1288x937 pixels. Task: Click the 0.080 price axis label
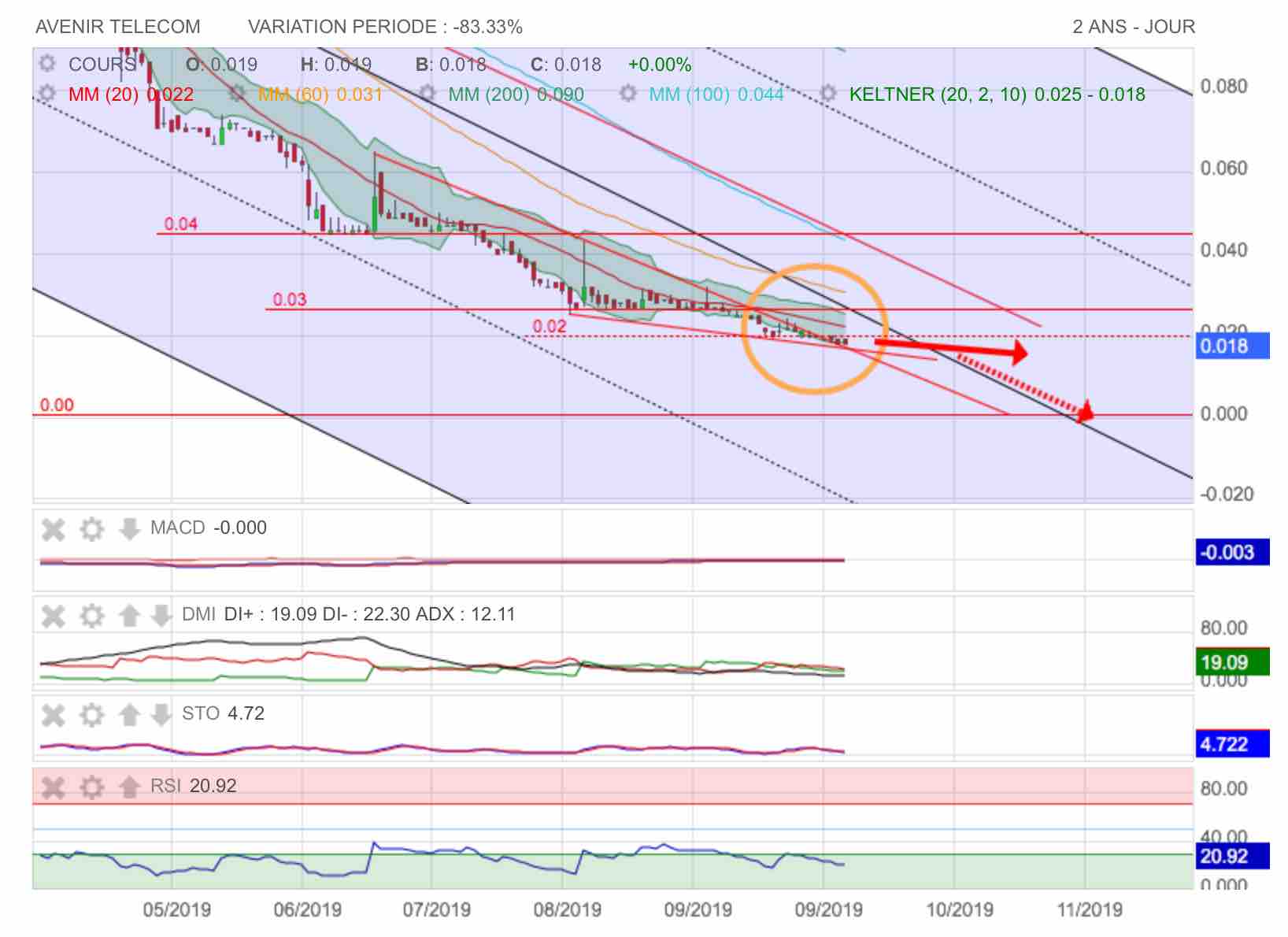click(1224, 87)
